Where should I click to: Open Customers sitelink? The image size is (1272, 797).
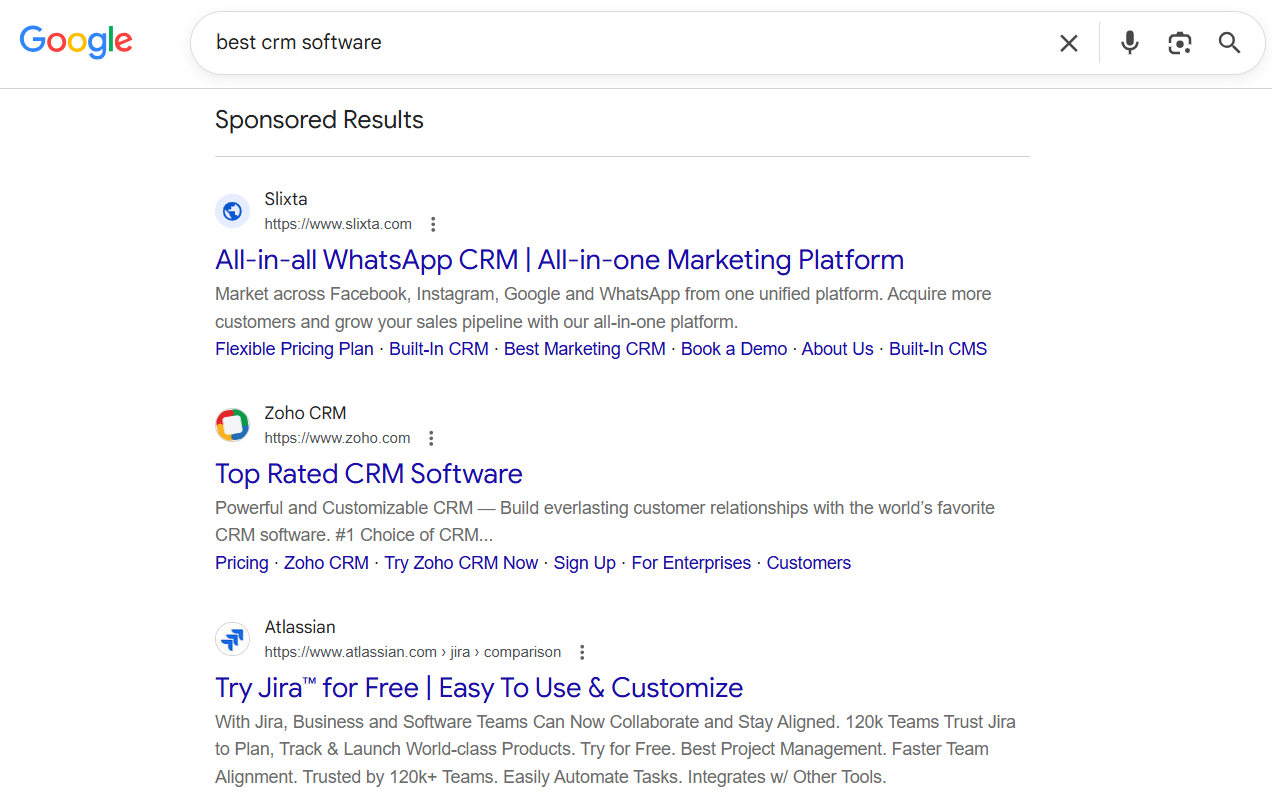click(809, 563)
